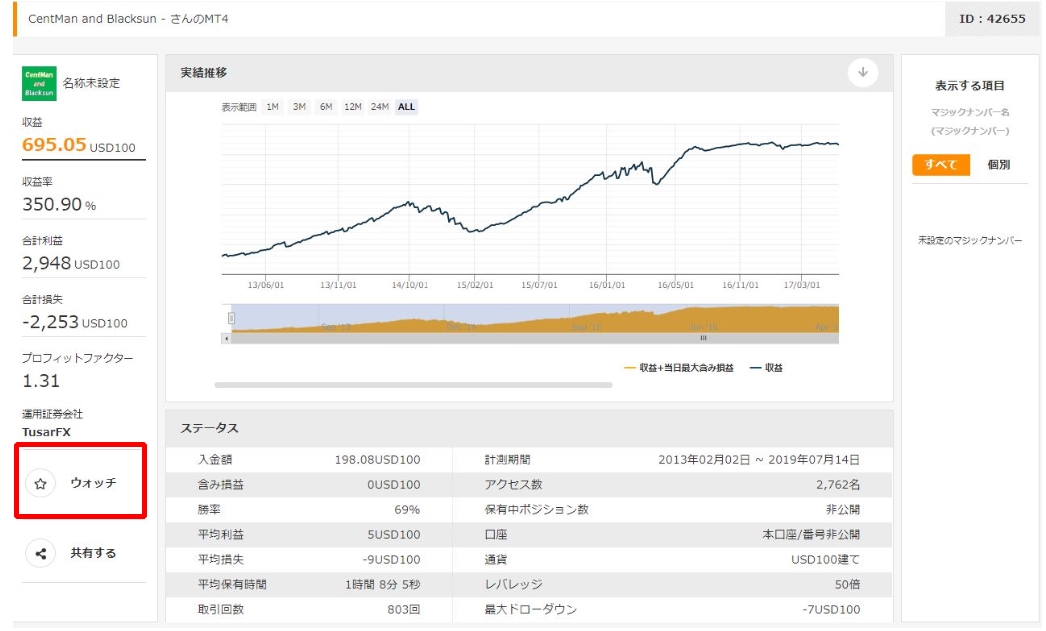Image resolution: width=1046 pixels, height=631 pixels.
Task: Click the 共有する label
Action: 93,553
